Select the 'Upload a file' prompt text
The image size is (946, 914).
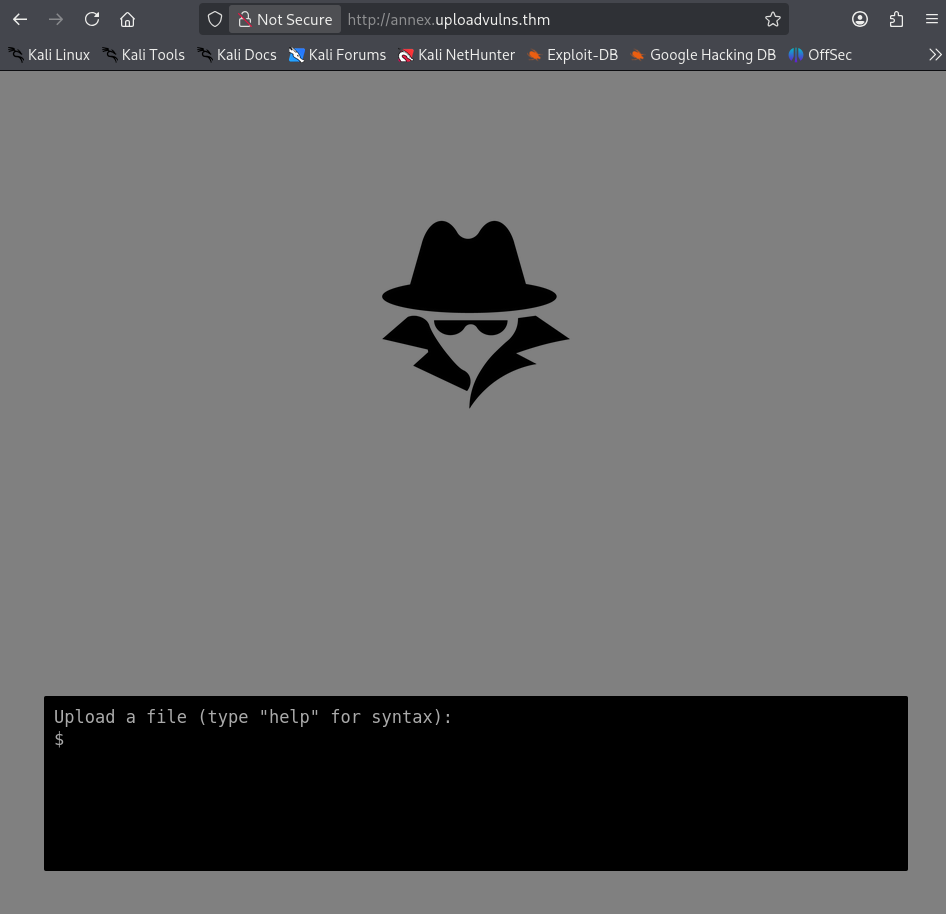tap(253, 717)
